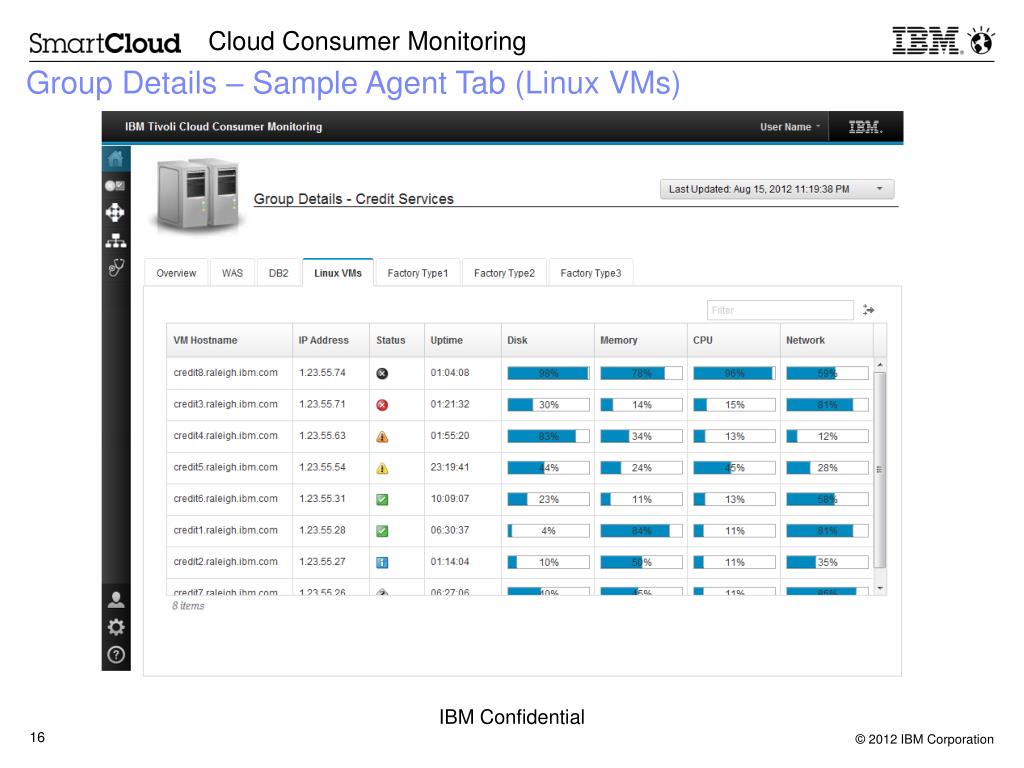Click uptime value 10:09:07

450,499
